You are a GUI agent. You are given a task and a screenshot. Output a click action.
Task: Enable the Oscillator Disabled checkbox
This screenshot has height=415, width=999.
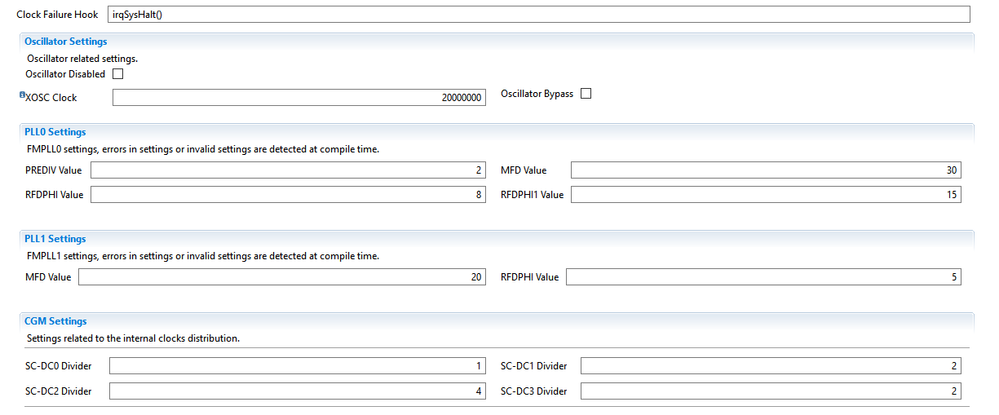click(118, 74)
